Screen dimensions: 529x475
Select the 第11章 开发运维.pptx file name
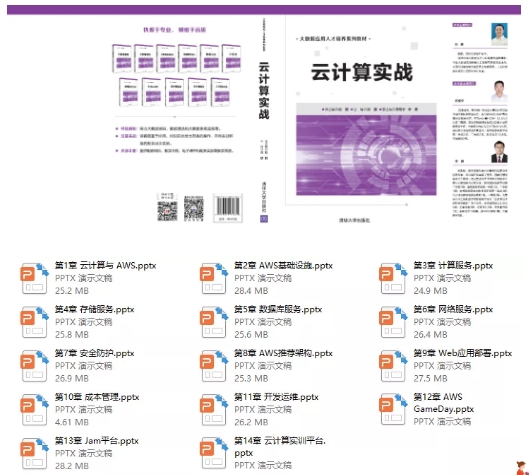(x=276, y=397)
